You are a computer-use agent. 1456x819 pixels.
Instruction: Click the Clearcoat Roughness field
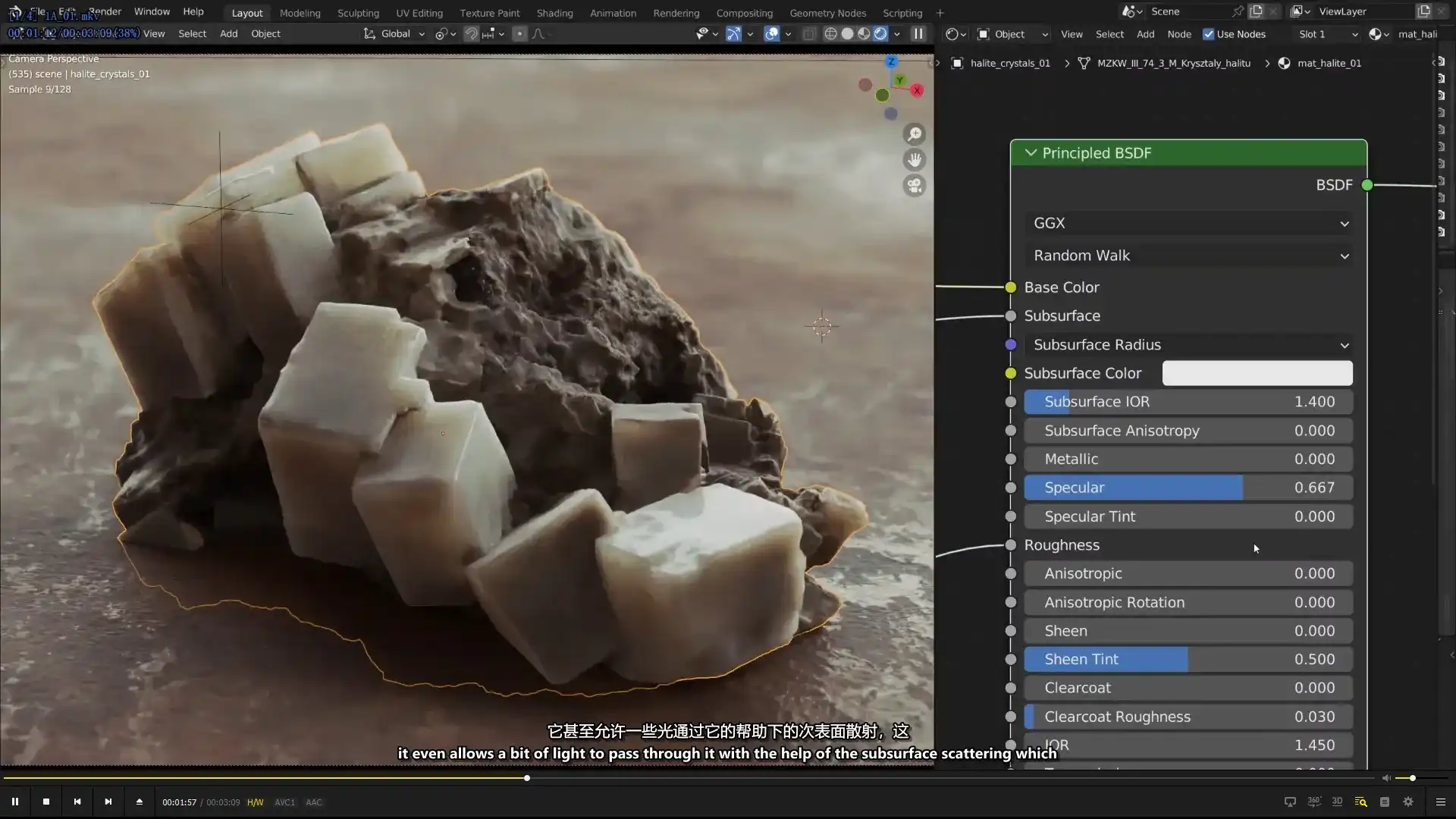1188,717
